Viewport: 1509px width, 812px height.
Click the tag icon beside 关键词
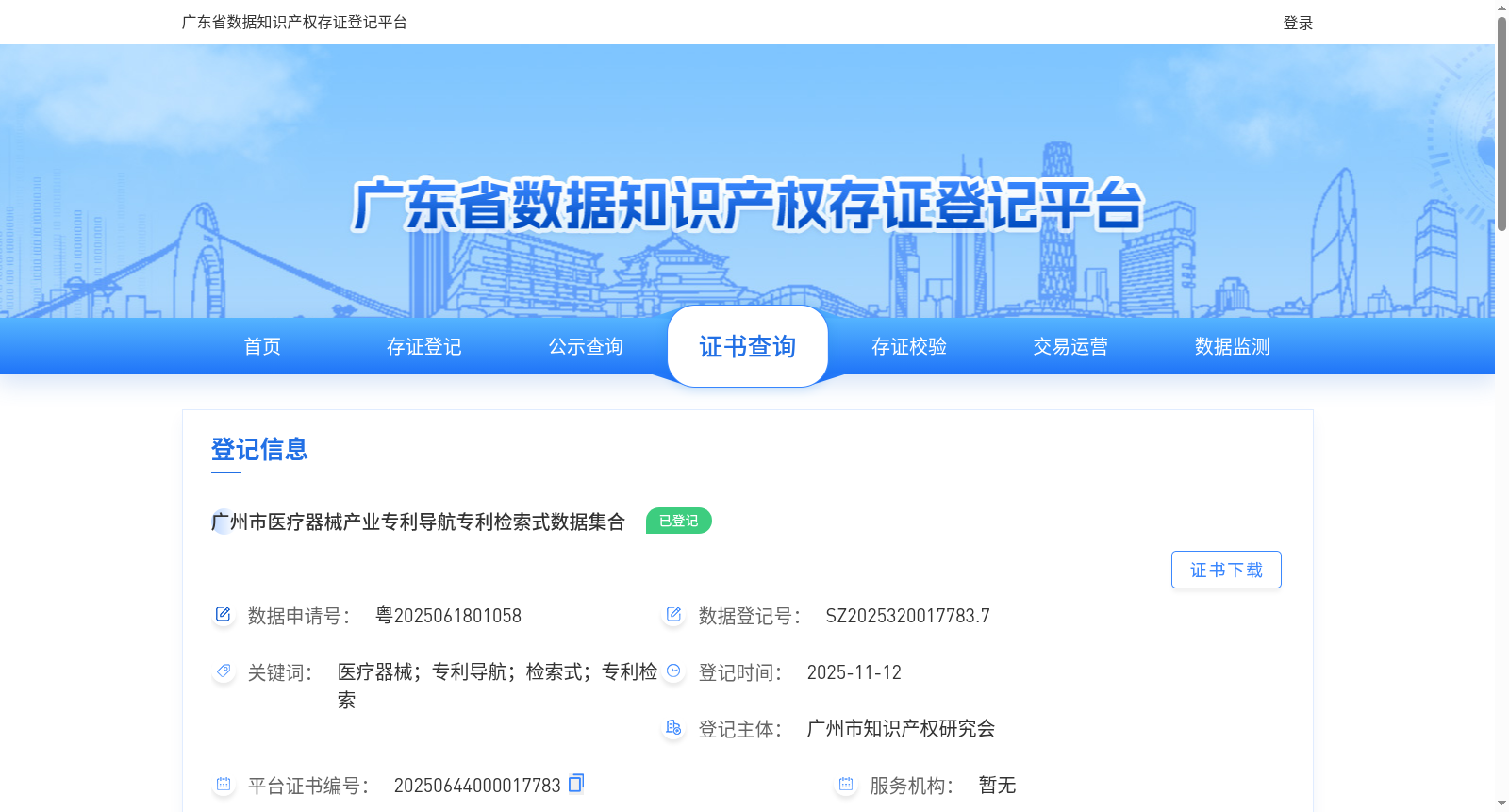[x=224, y=671]
